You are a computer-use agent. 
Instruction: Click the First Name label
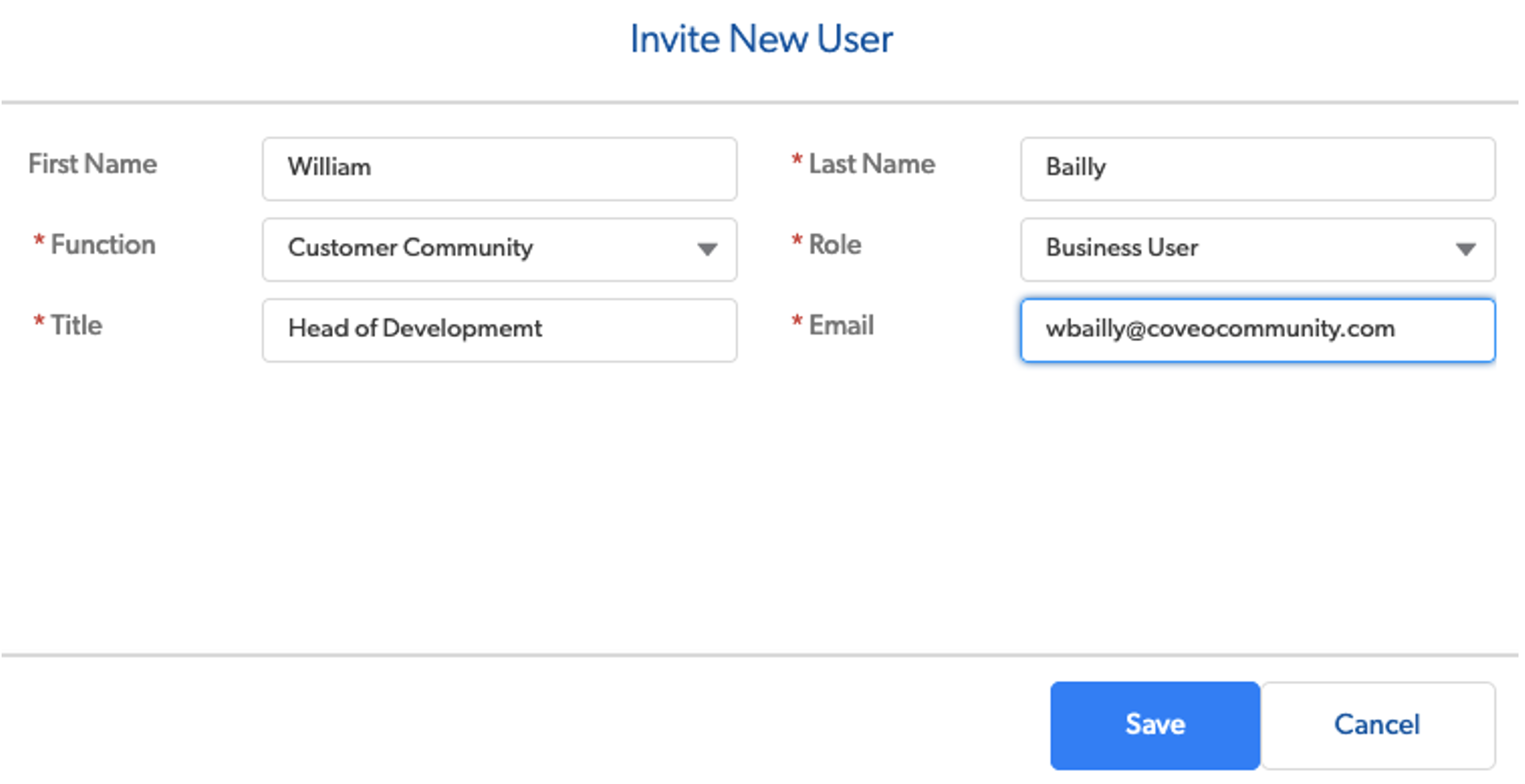point(92,164)
